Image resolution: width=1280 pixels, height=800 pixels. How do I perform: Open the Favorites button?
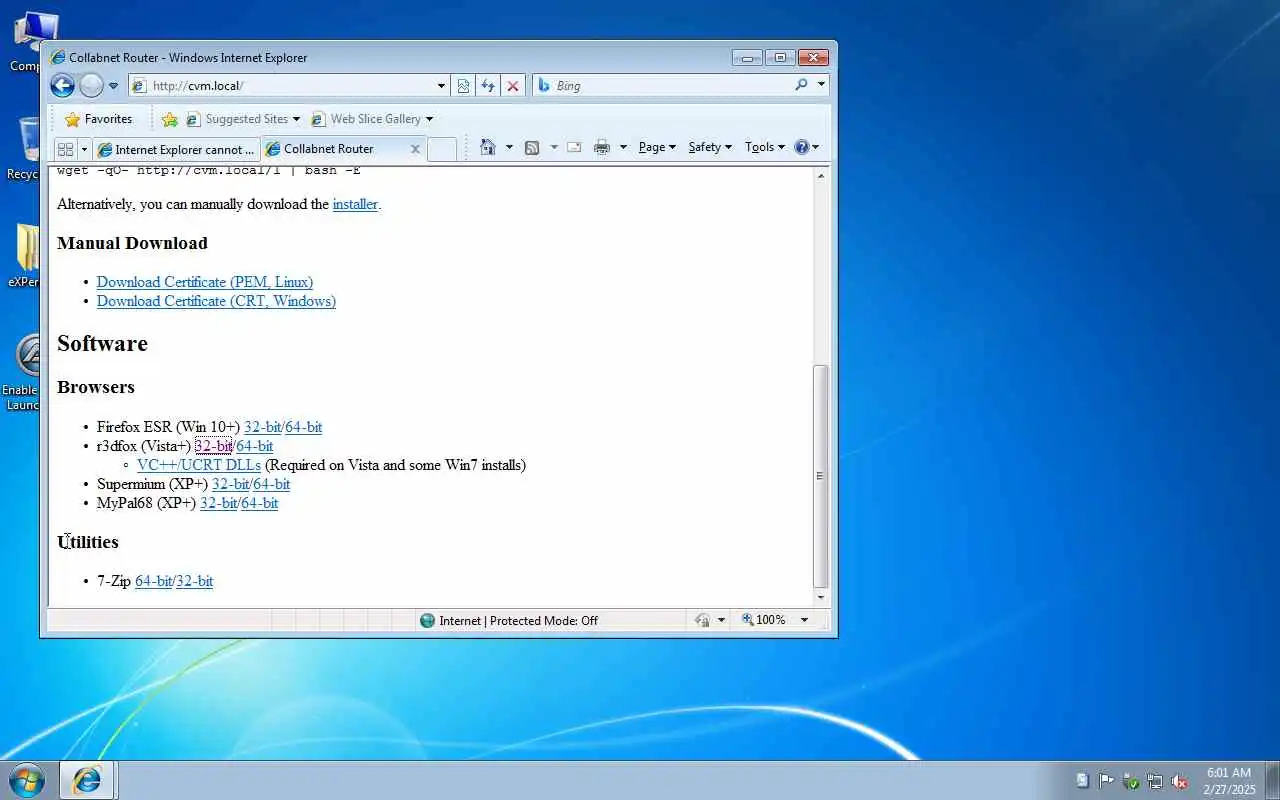(x=98, y=119)
